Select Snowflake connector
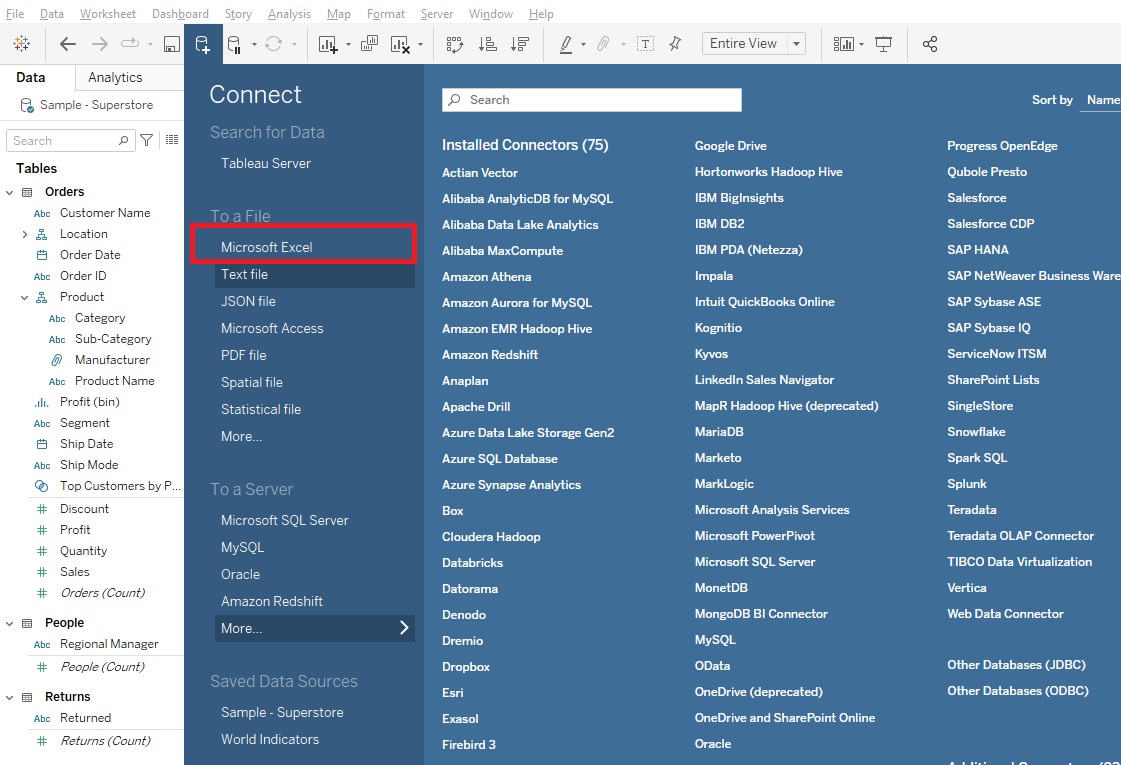 click(x=976, y=432)
